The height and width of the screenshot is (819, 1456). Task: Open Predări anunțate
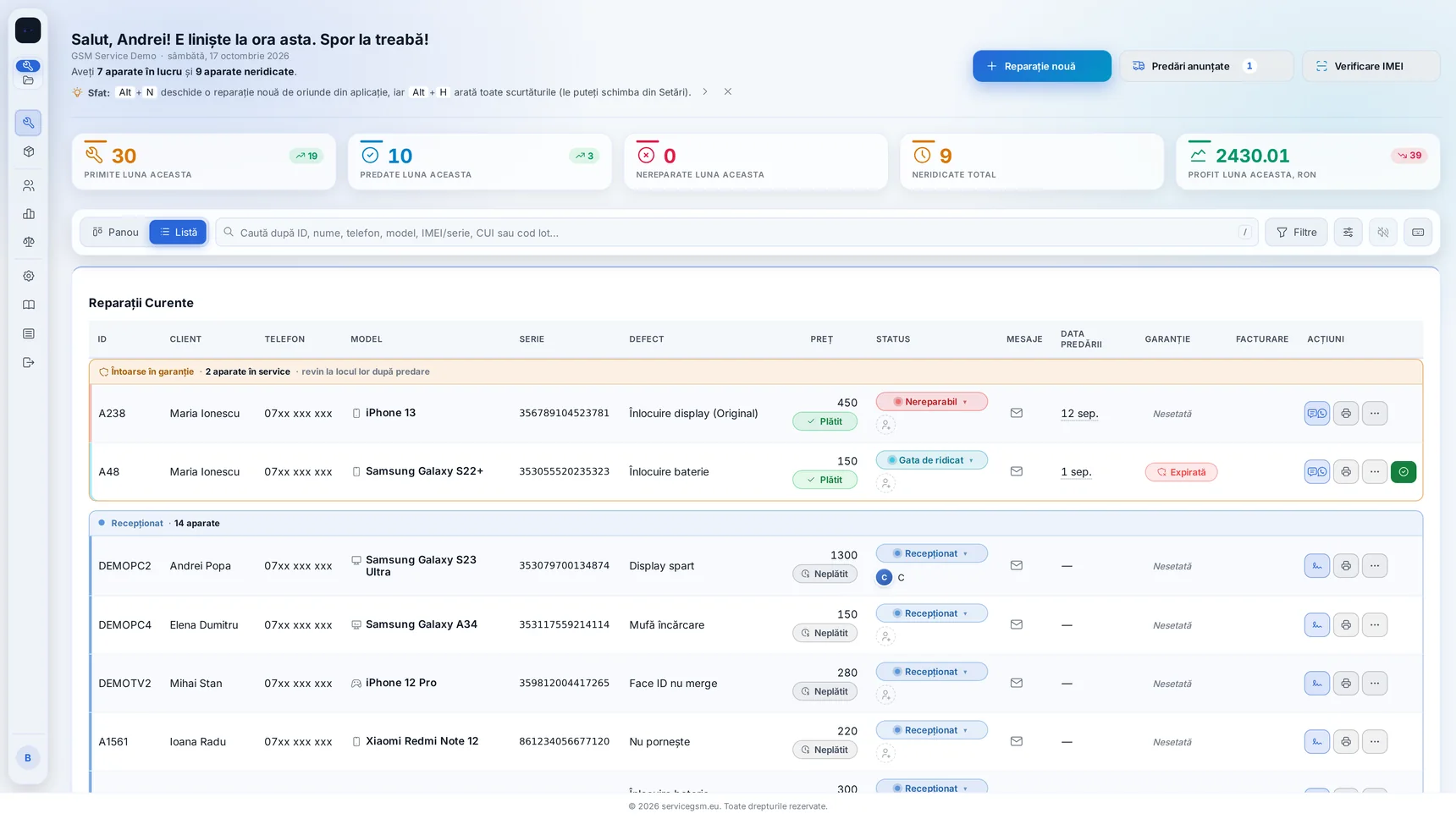(x=1205, y=66)
